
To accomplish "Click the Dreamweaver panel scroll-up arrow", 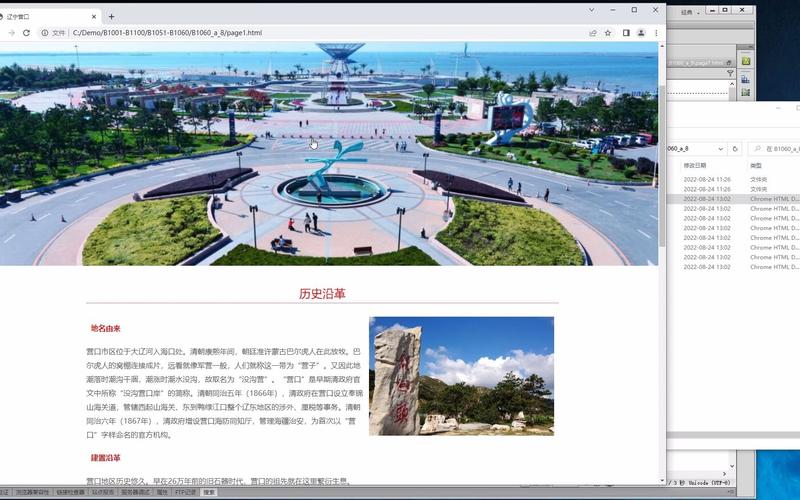I will (x=732, y=84).
